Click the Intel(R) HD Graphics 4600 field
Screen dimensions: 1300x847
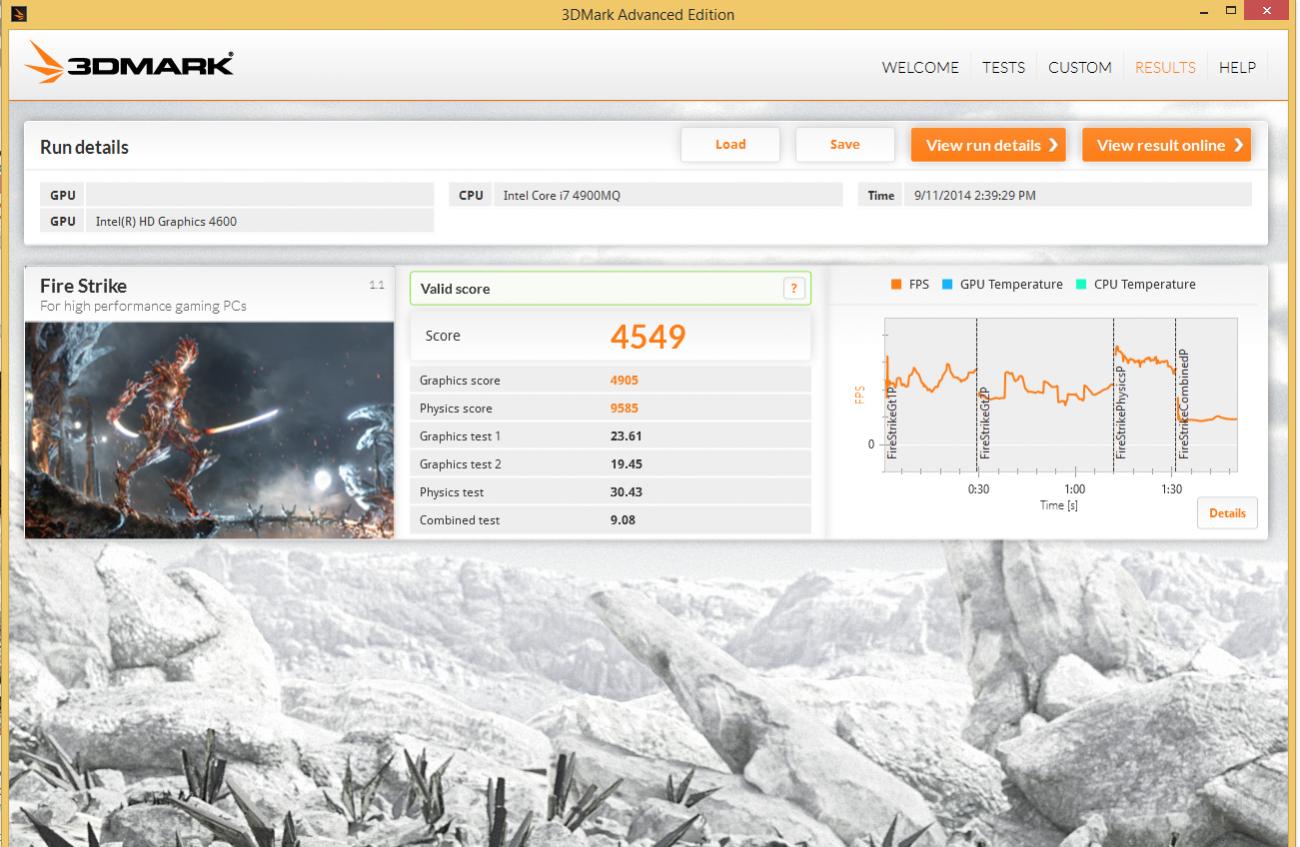(260, 221)
